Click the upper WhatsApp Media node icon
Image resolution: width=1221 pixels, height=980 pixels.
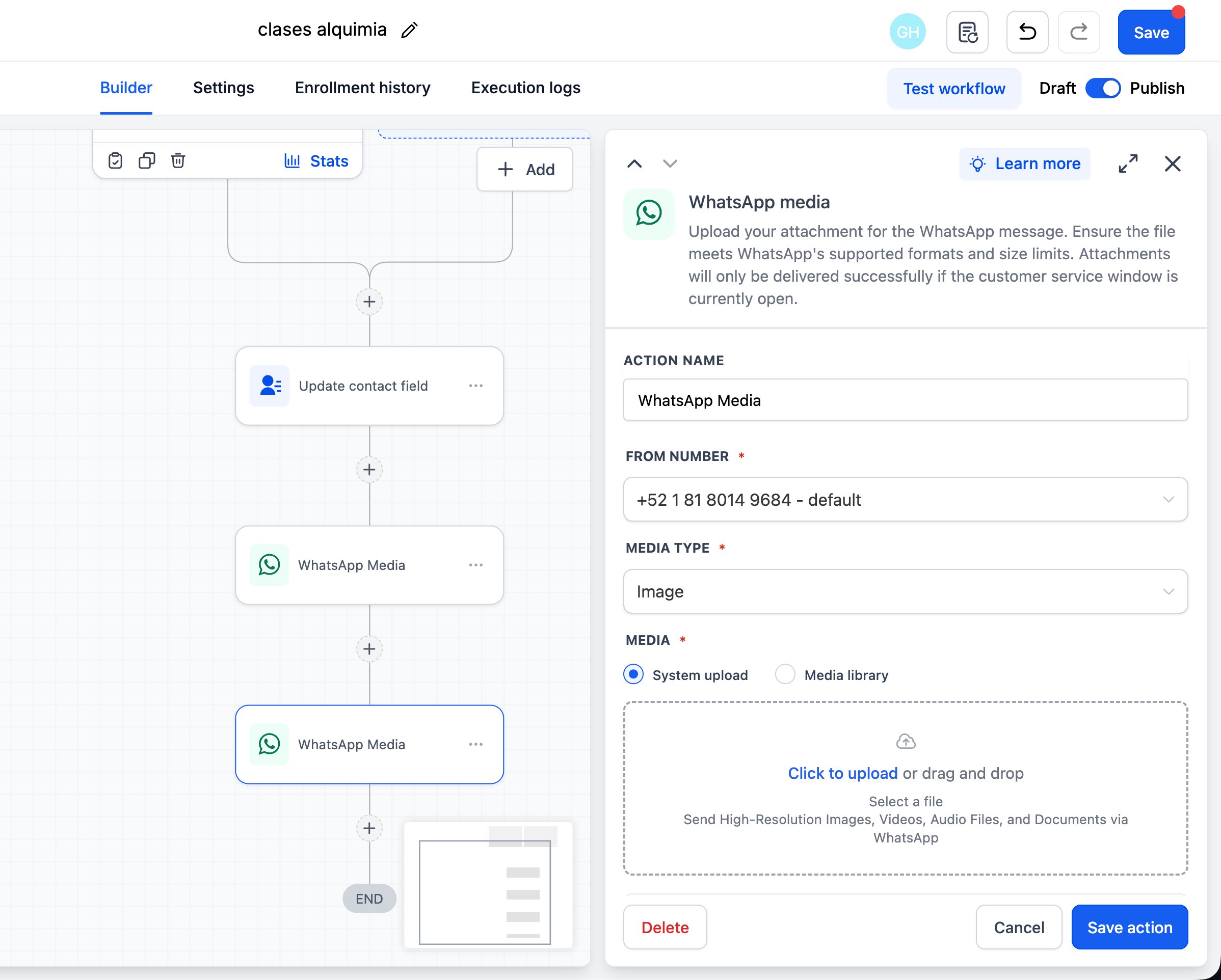[x=269, y=565]
